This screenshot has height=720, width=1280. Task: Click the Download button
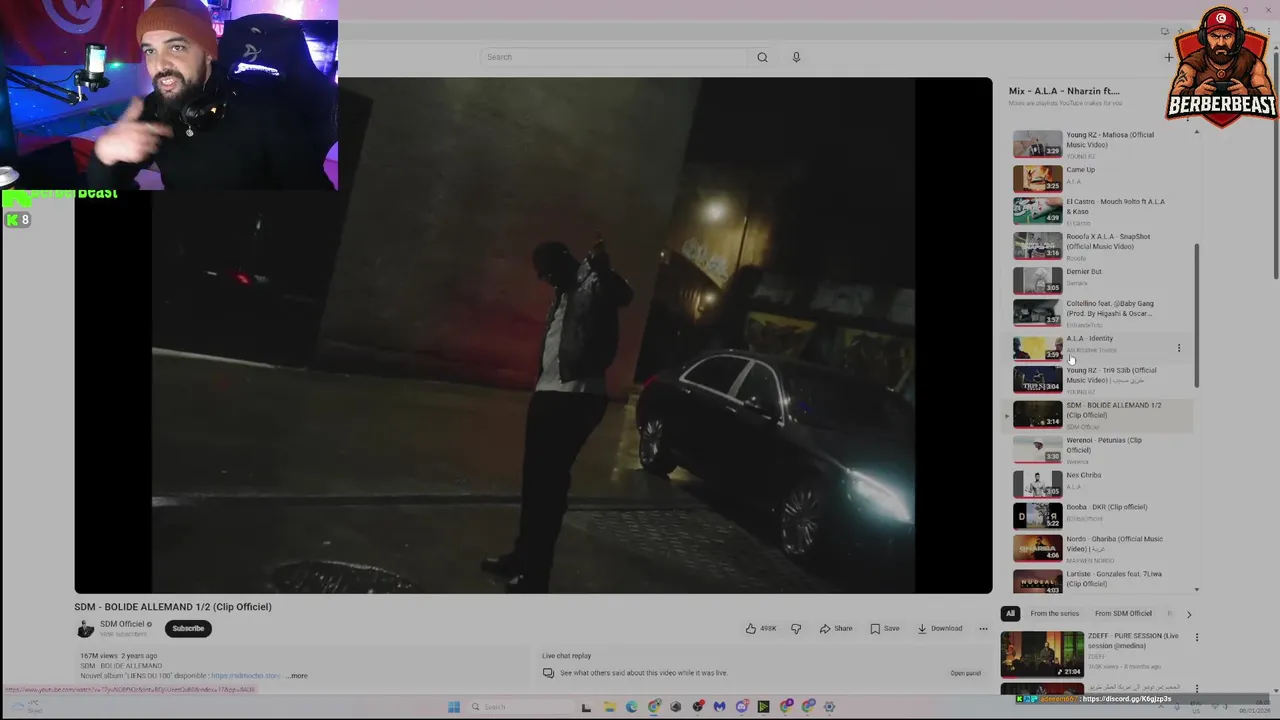click(939, 628)
